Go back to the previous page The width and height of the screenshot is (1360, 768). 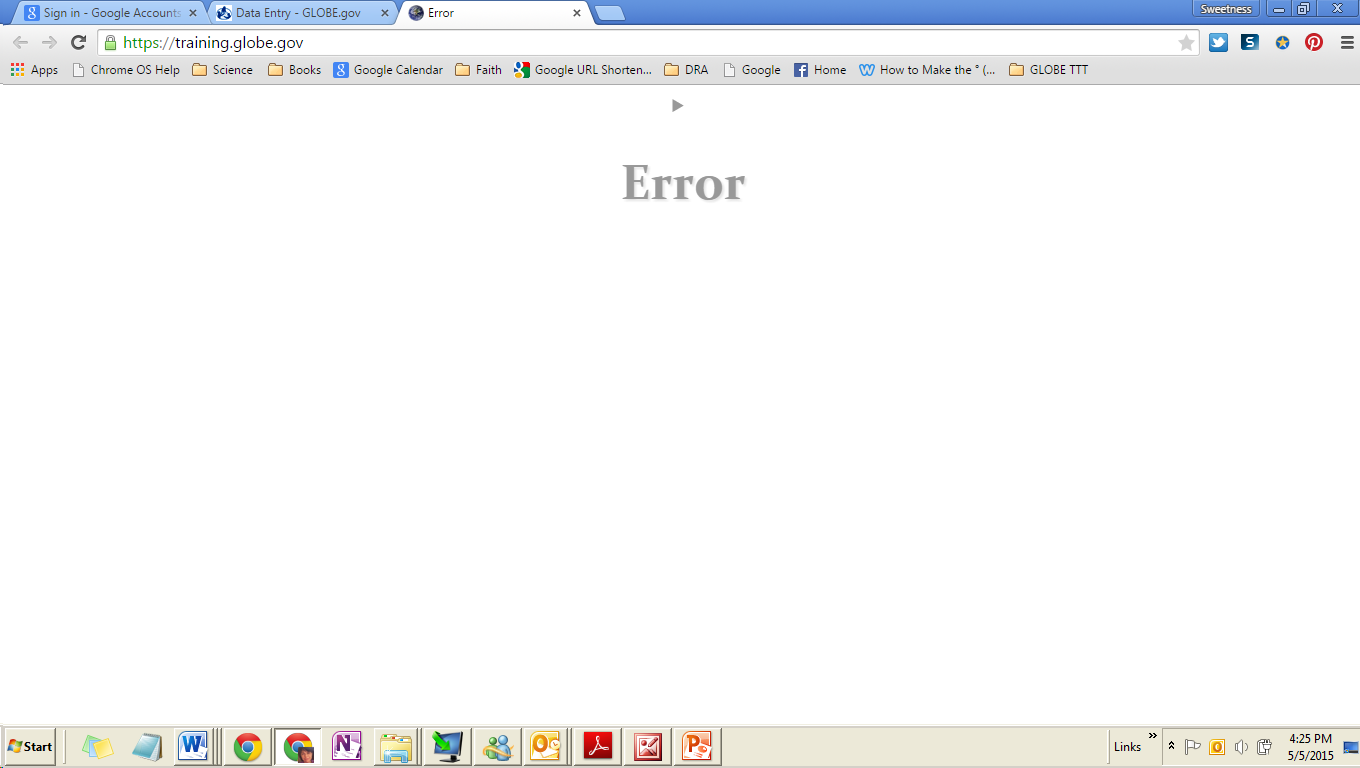pyautogui.click(x=20, y=42)
